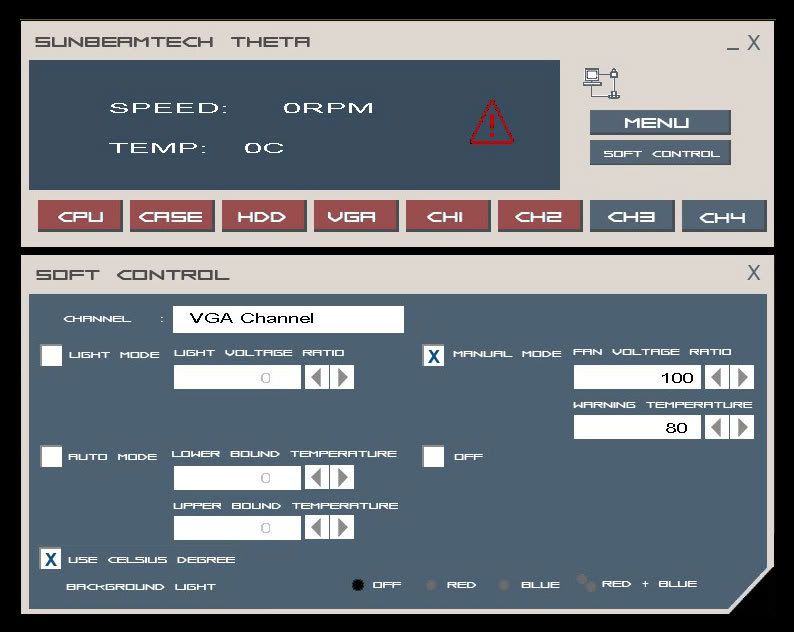This screenshot has height=632, width=794.
Task: Decrease the warning temperature value
Action: pos(717,427)
